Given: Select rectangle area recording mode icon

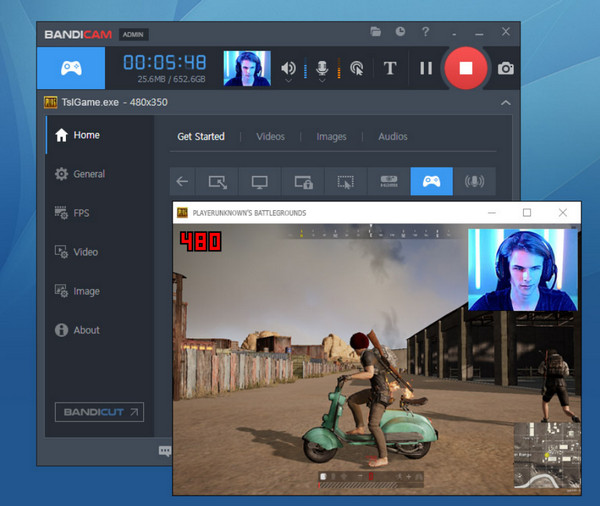Looking at the screenshot, I should point(217,181).
